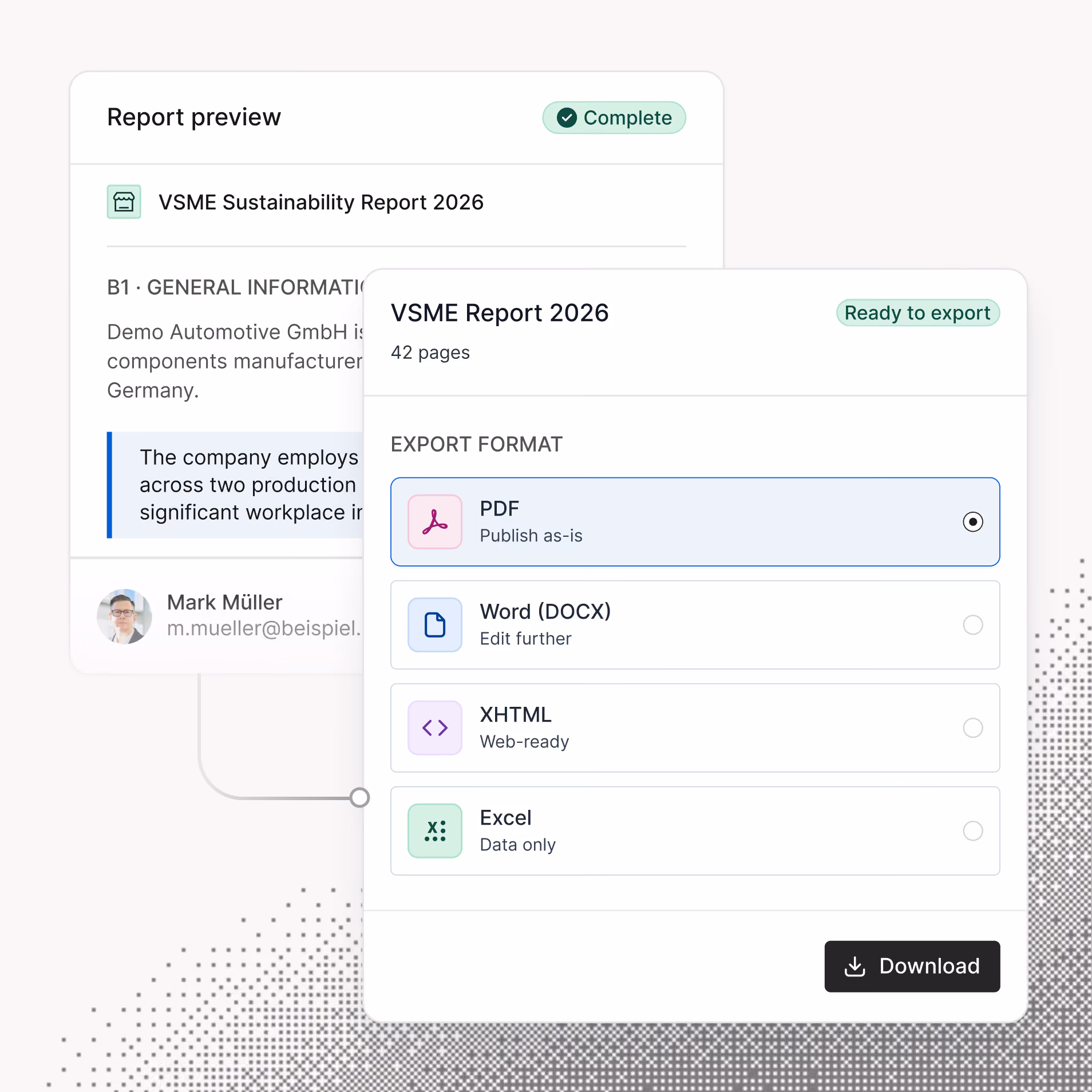Image resolution: width=1092 pixels, height=1092 pixels.
Task: Choose the XHTML radio button
Action: tap(973, 728)
